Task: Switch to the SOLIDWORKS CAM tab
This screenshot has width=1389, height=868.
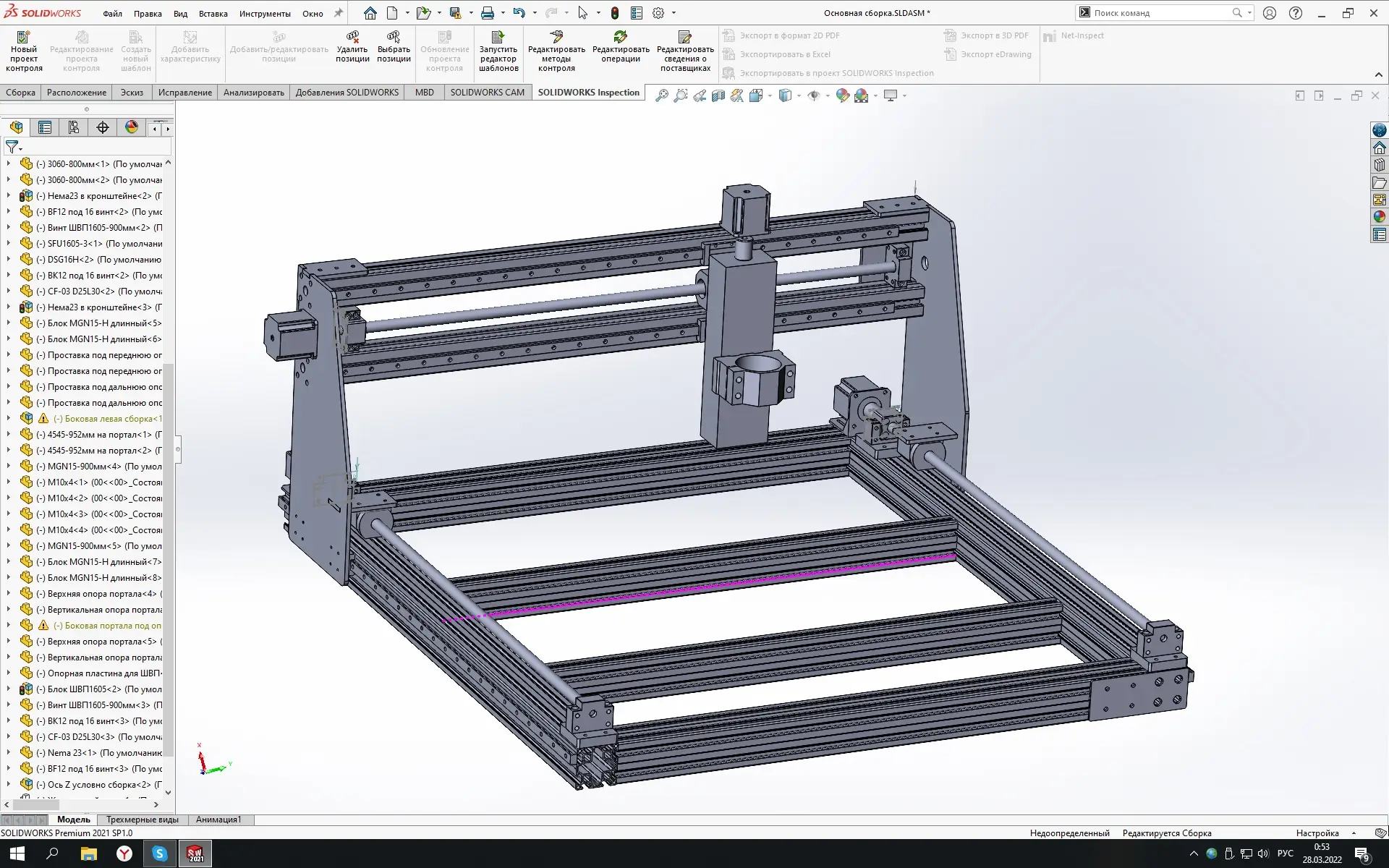Action: point(487,93)
